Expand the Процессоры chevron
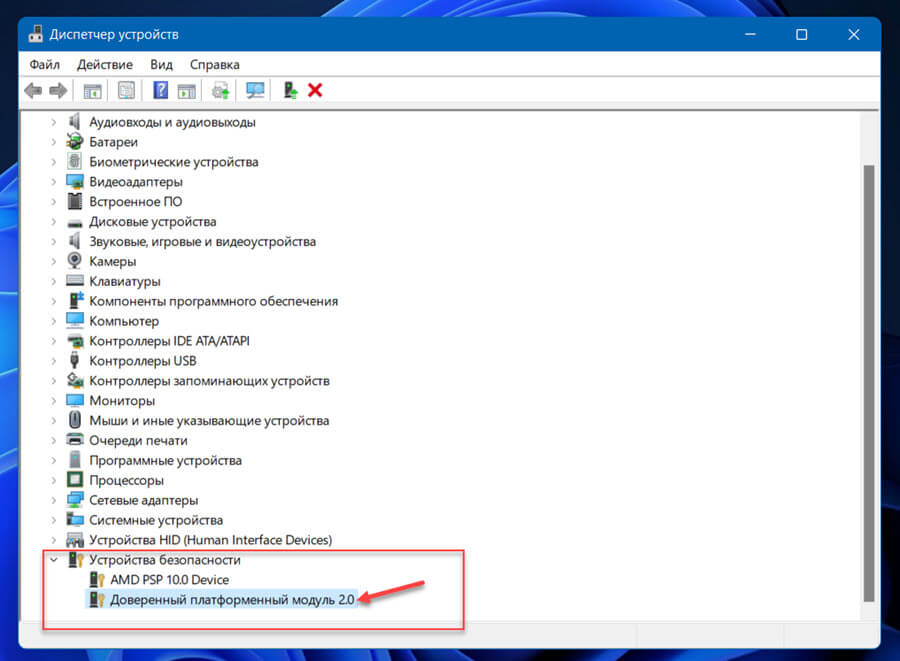This screenshot has width=900, height=661. pyautogui.click(x=53, y=480)
